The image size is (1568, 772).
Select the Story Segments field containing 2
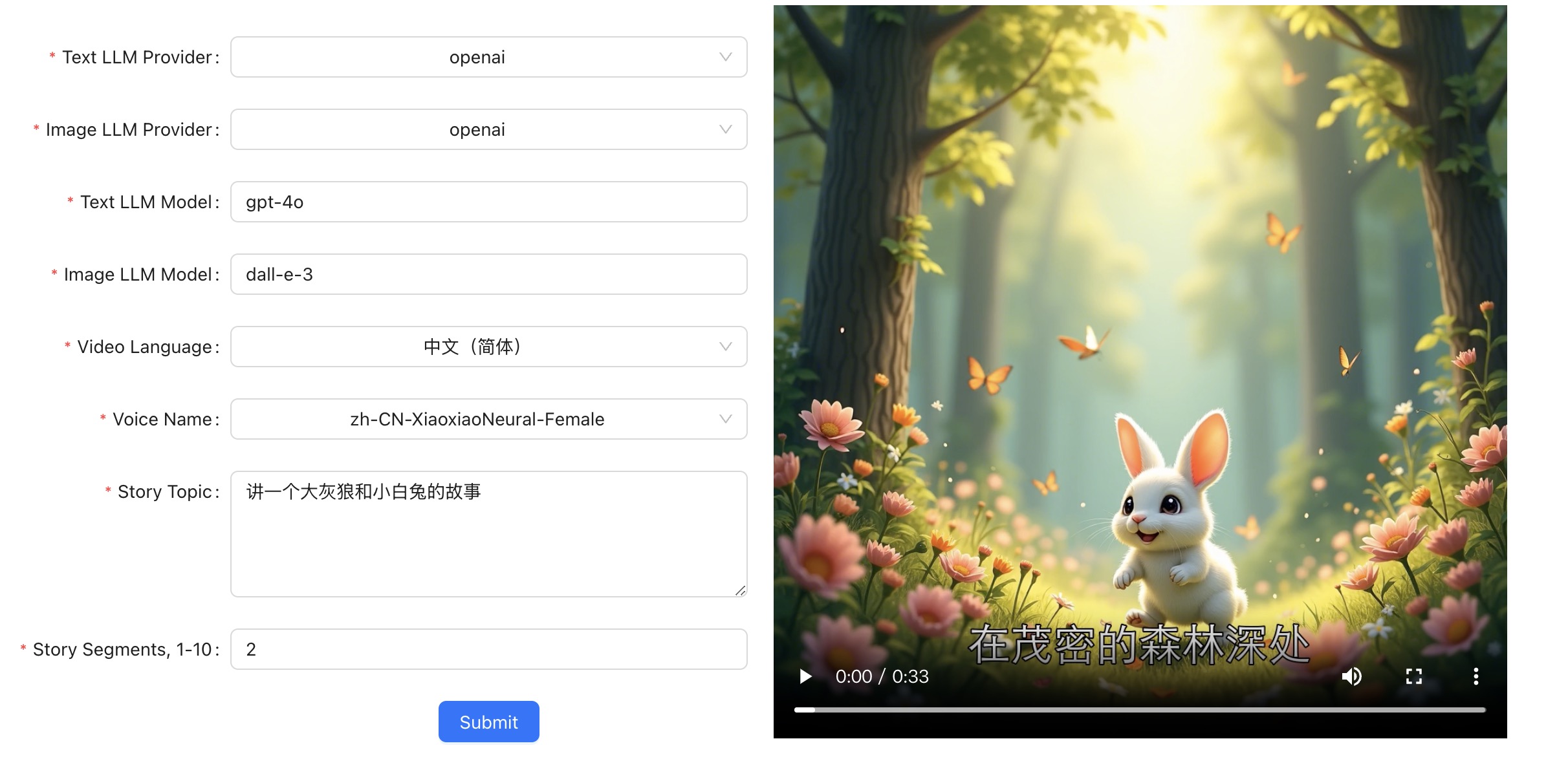(488, 649)
